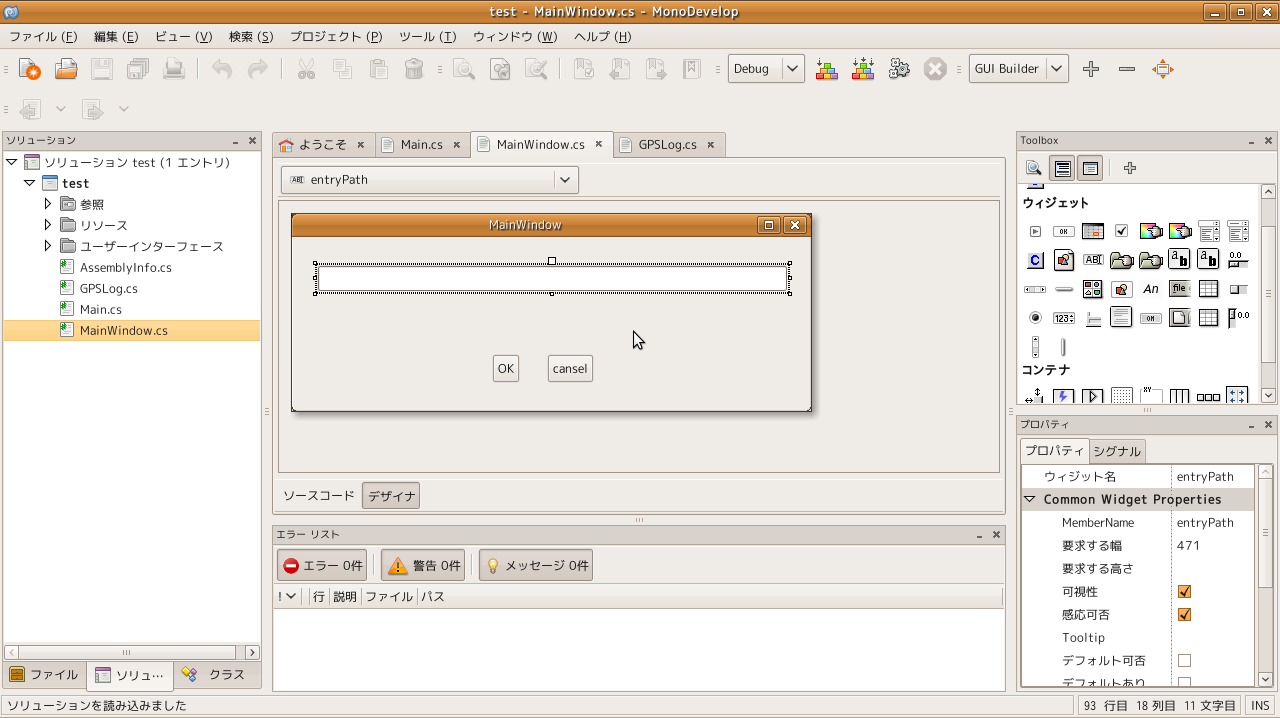1280x718 pixels.
Task: Select the blue C custom widget
Action: coord(1035,260)
